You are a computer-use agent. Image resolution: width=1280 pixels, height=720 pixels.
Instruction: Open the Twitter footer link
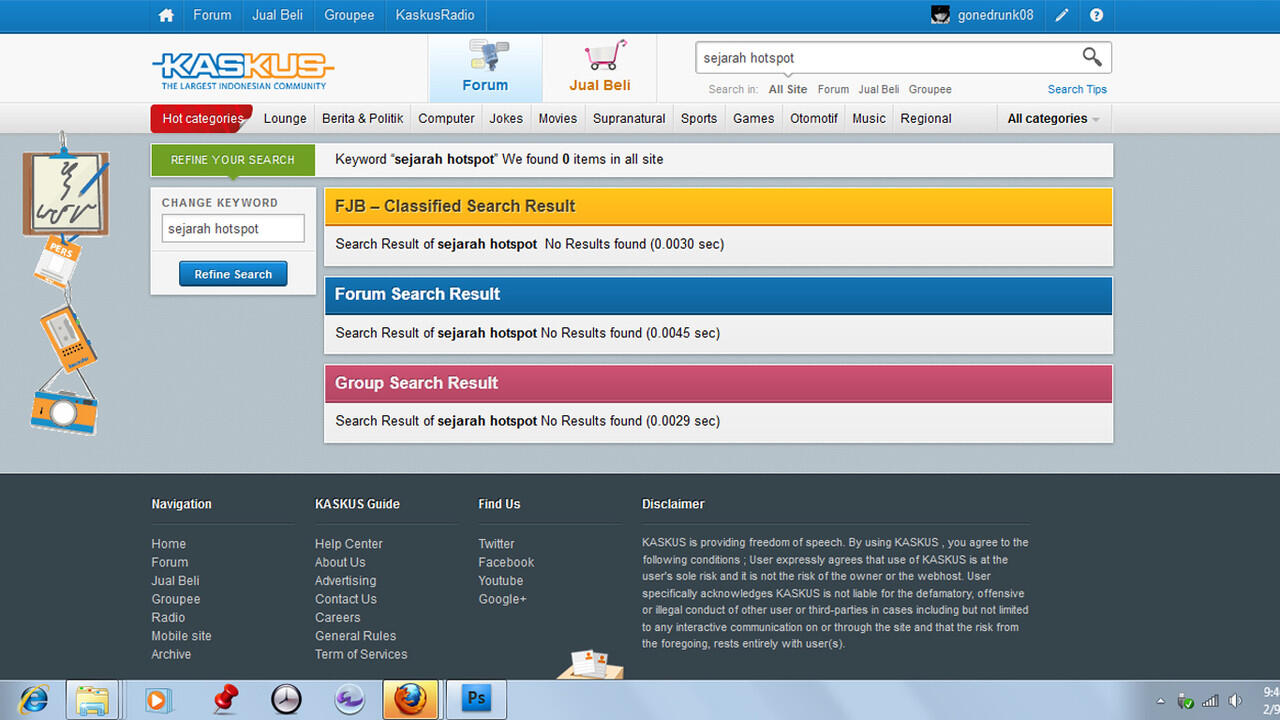(x=496, y=544)
